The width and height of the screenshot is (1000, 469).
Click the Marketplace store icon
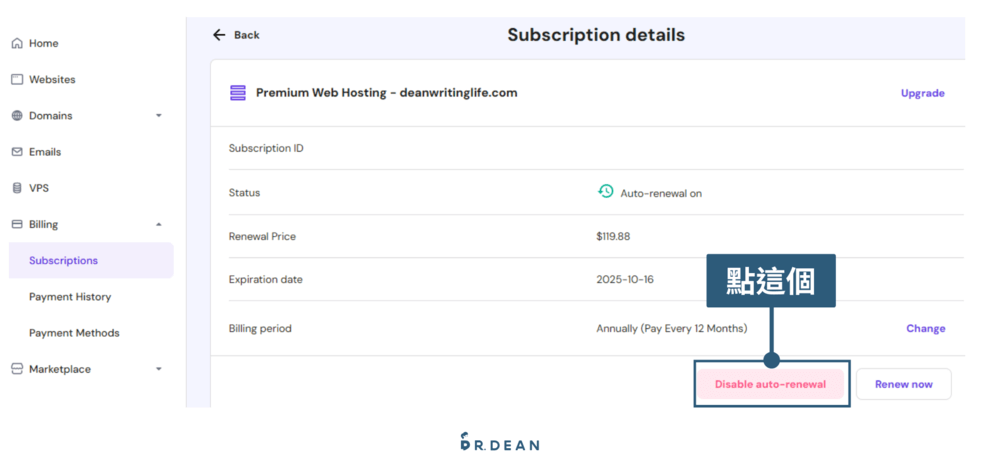pos(16,369)
